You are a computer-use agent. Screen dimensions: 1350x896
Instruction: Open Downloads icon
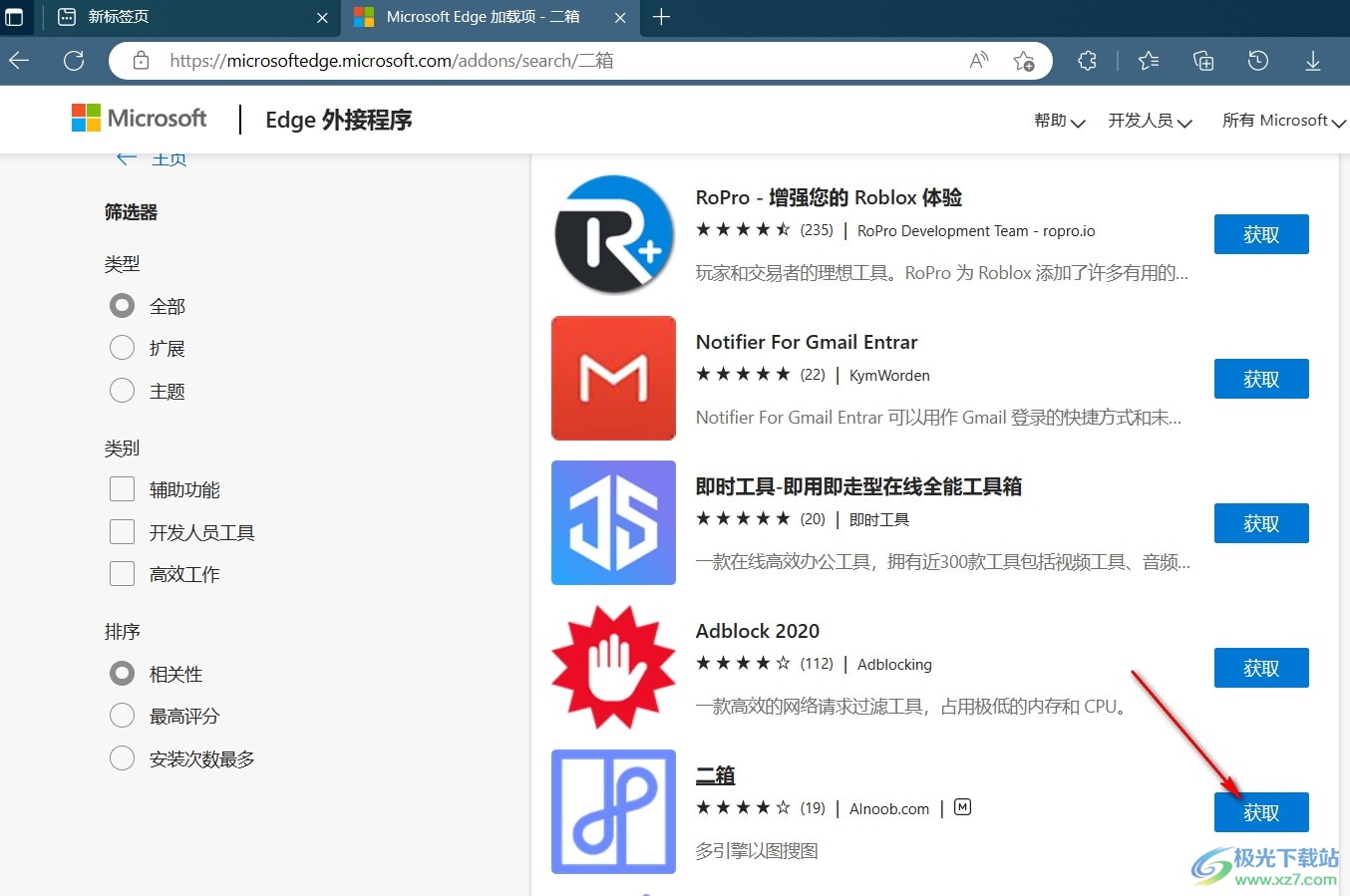pyautogui.click(x=1313, y=61)
